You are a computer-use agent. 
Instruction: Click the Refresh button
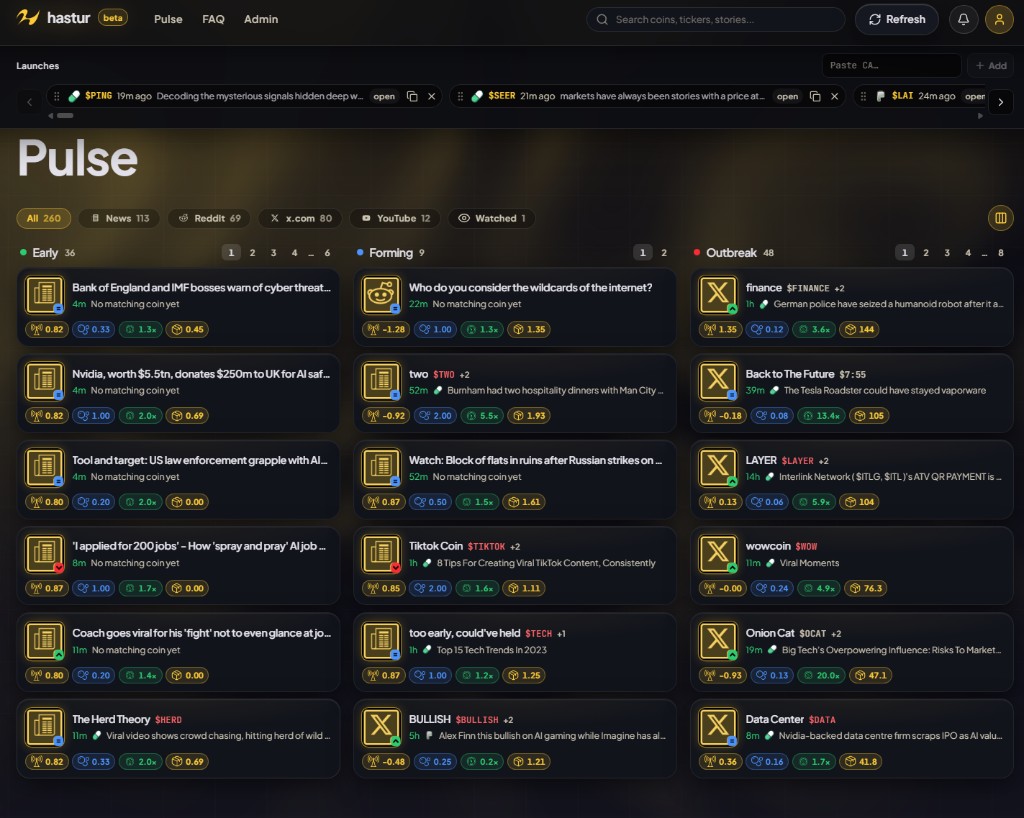click(897, 20)
